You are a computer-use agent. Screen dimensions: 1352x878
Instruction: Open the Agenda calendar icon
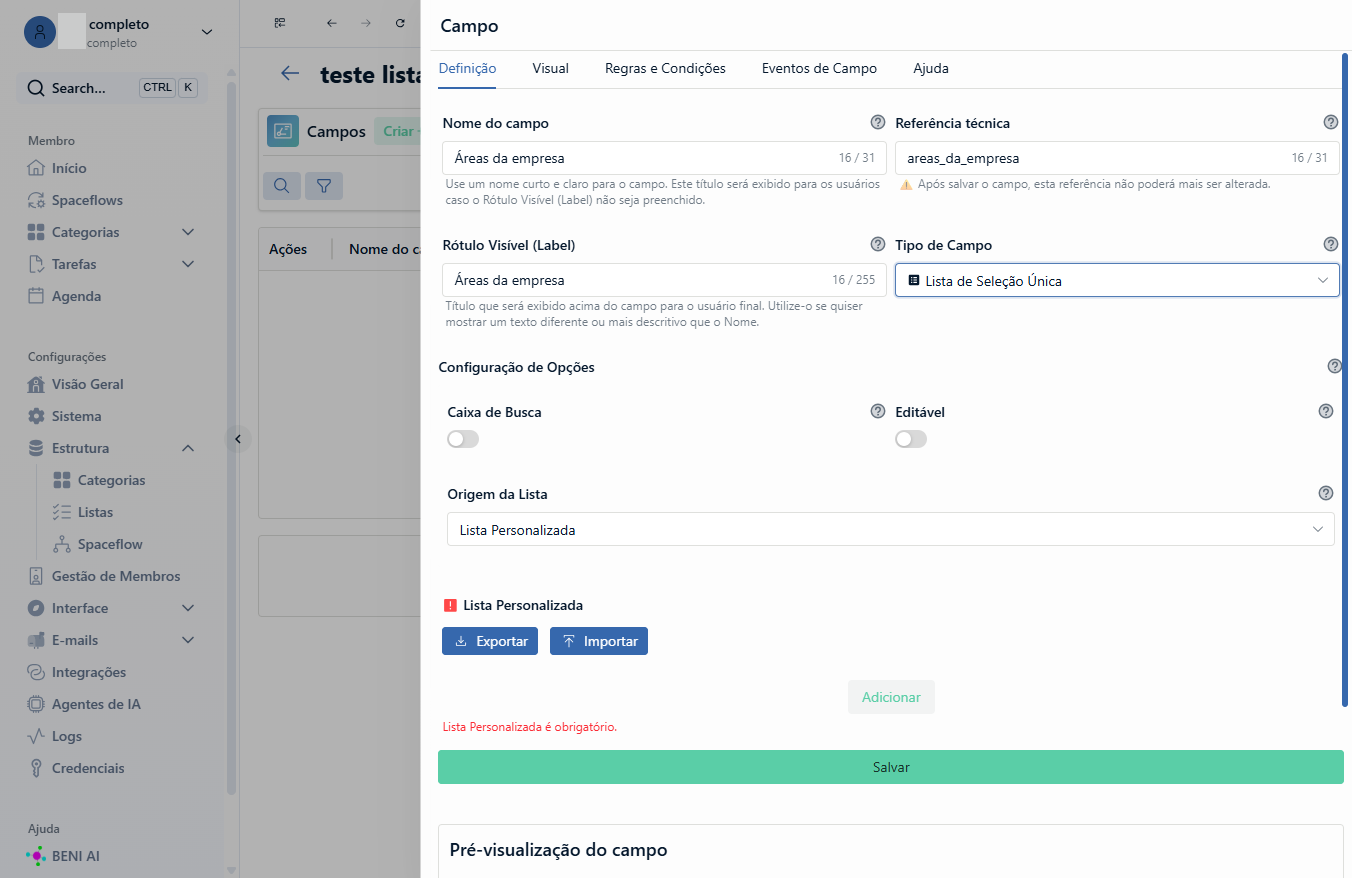(36, 296)
